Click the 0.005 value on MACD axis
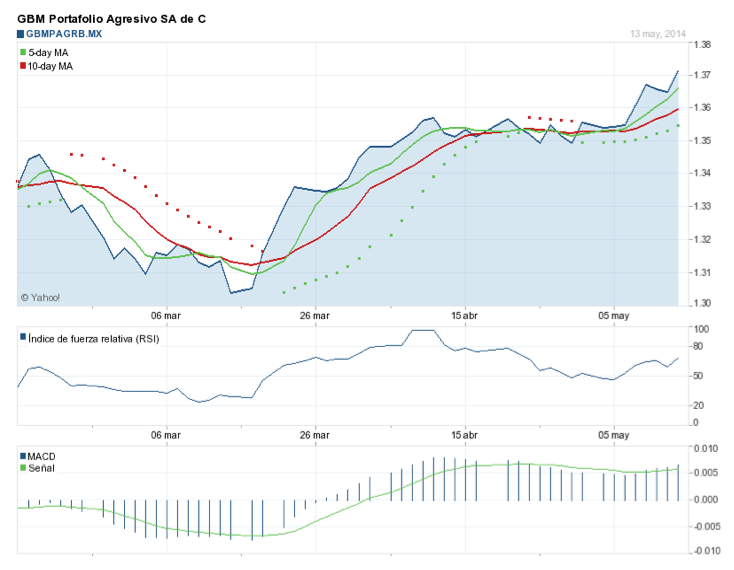Image resolution: width=734 pixels, height=570 pixels. click(706, 473)
